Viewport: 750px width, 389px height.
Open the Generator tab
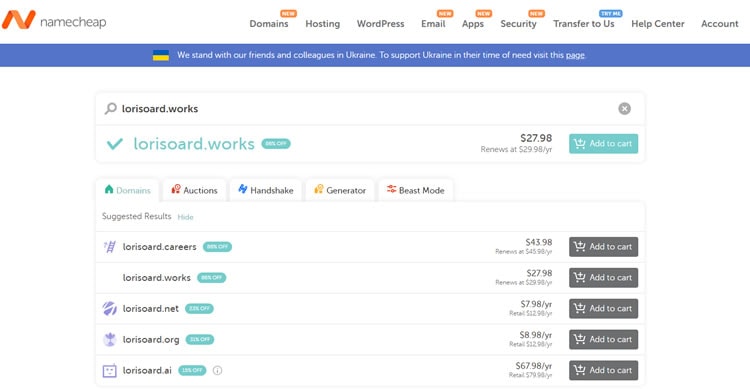(340, 190)
